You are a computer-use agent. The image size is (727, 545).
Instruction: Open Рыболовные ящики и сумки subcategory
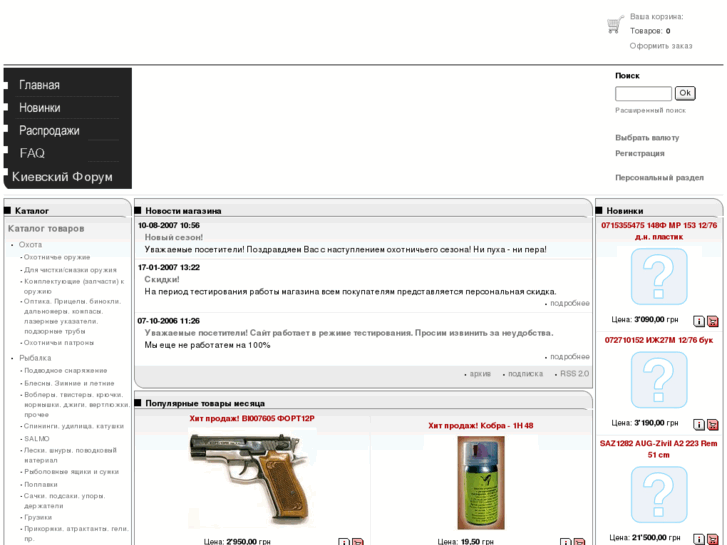(71, 472)
